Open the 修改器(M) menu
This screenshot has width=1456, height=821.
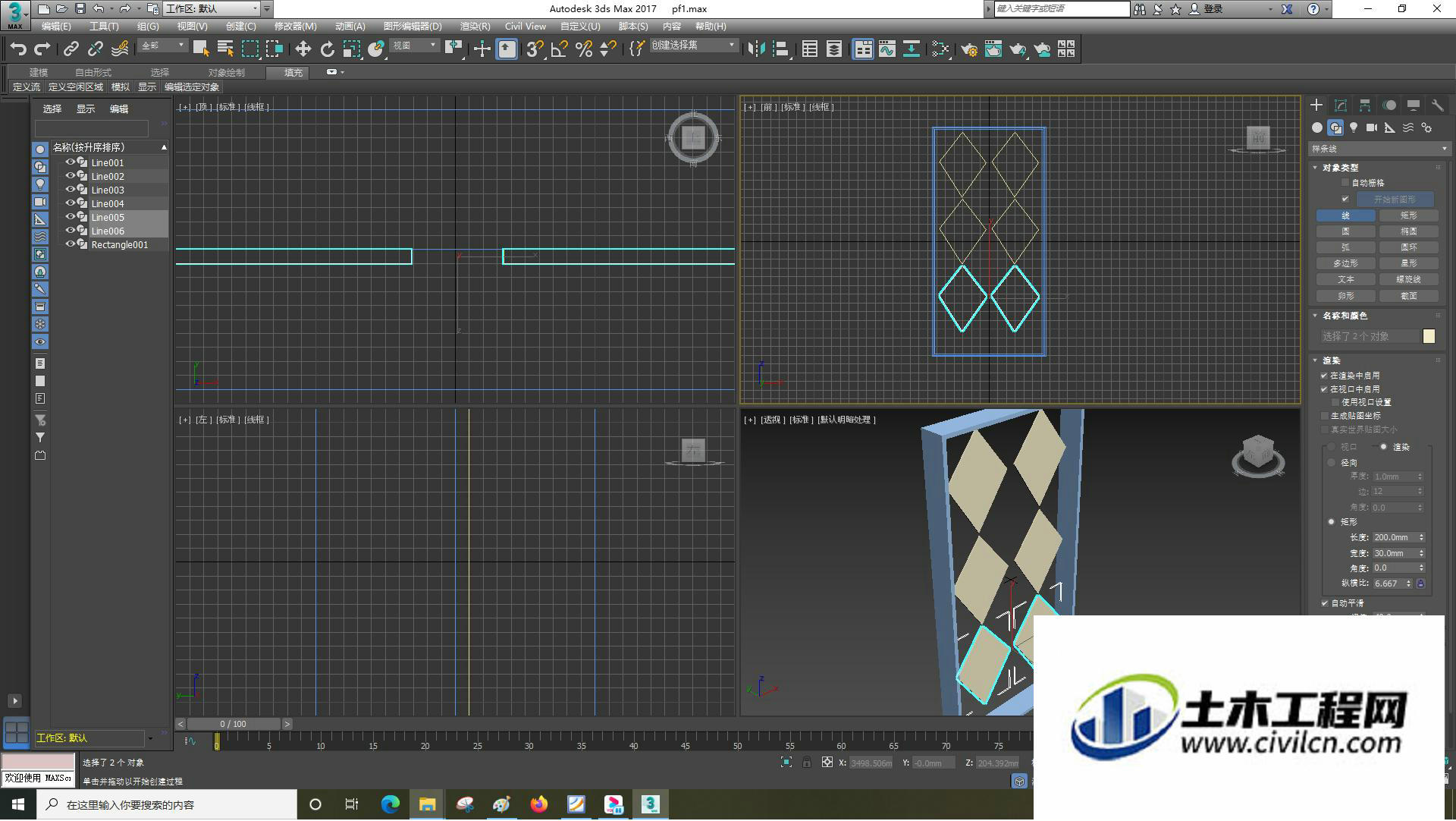pos(296,27)
